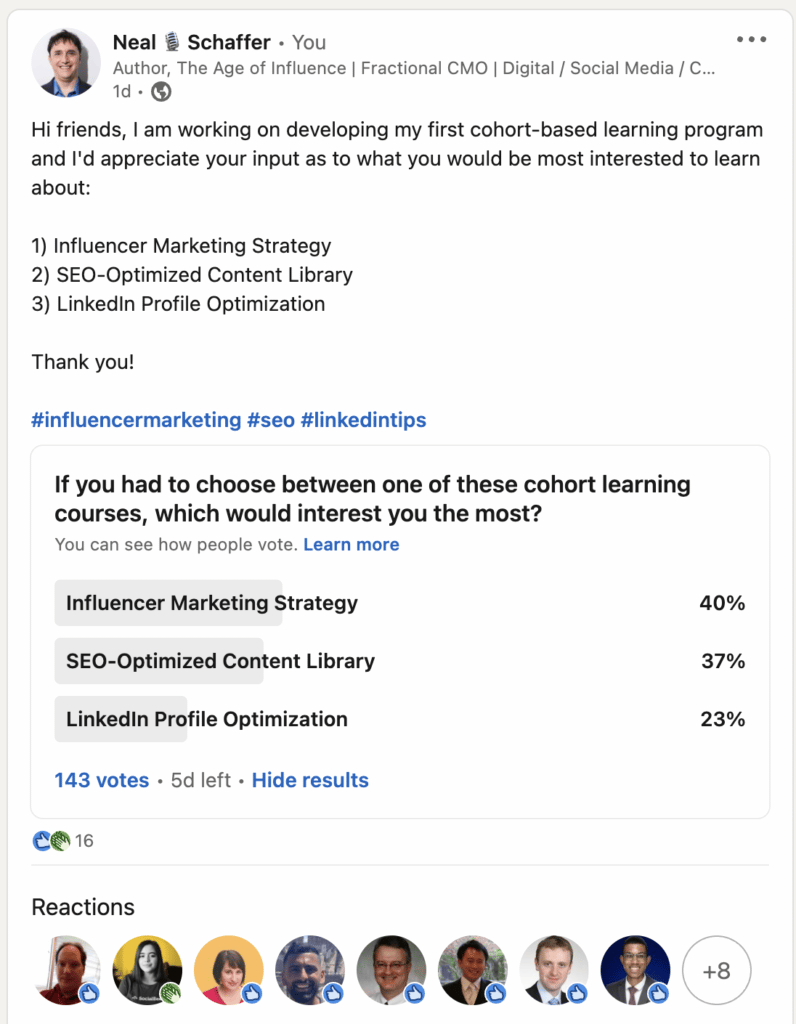Open the Learn more link in the poll
Screen dimensions: 796x1024
click(x=351, y=544)
